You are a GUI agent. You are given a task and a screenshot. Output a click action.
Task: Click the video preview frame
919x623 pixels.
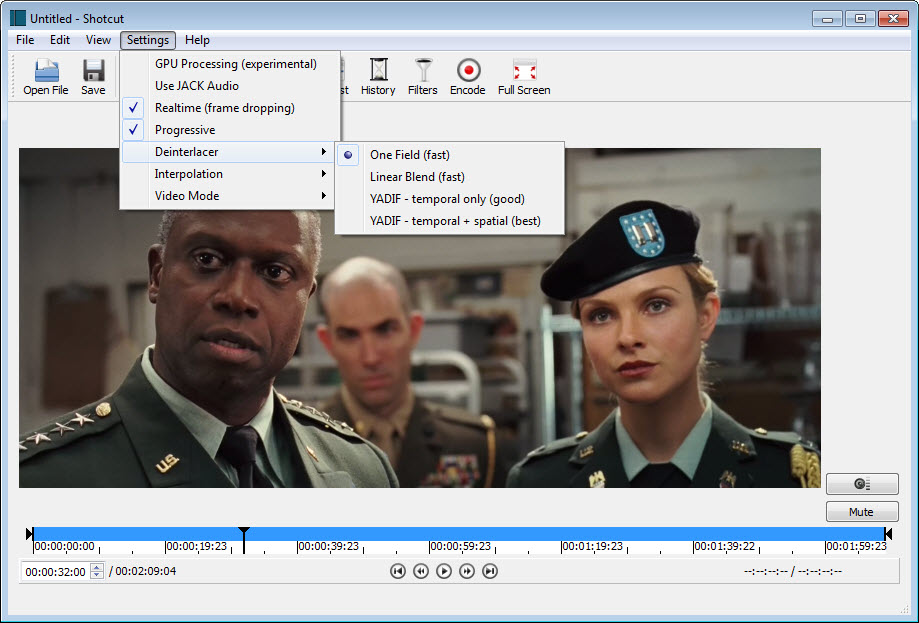420,318
